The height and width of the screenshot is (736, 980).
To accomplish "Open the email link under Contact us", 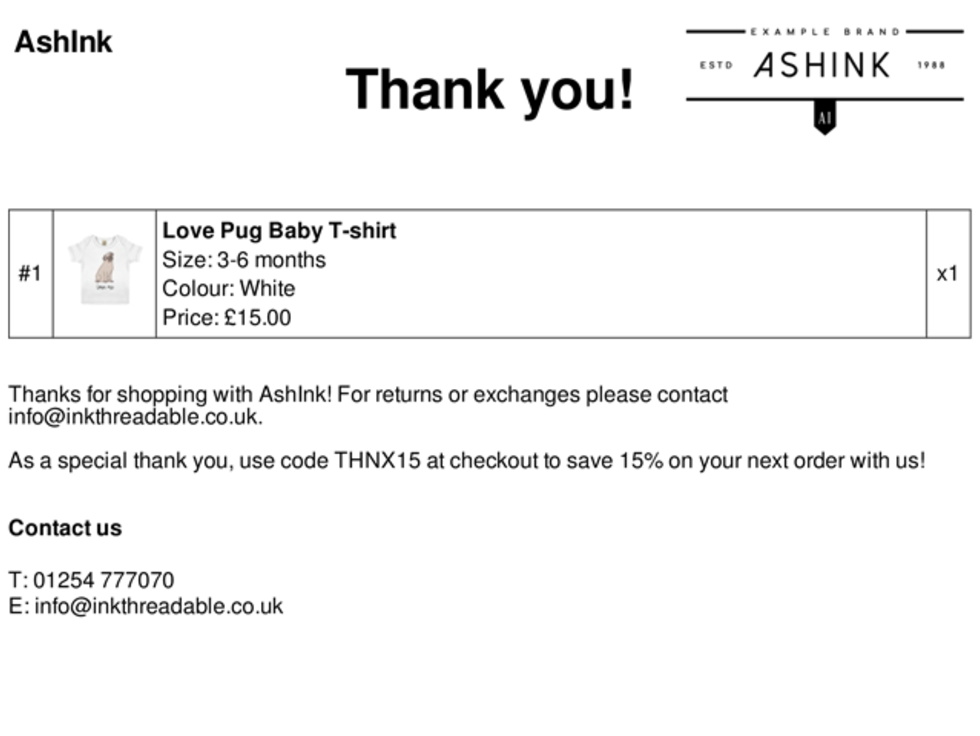I will [158, 606].
